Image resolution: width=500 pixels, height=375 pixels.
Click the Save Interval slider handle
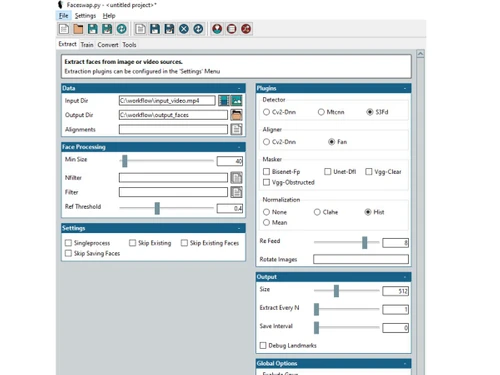coord(316,328)
